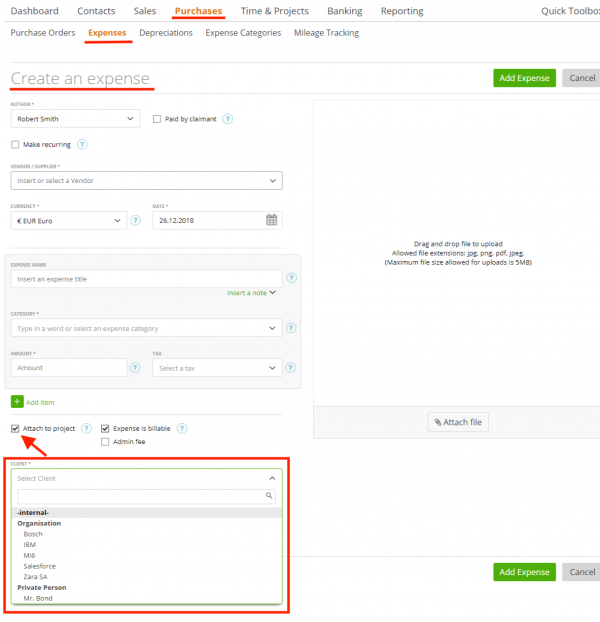Image resolution: width=600 pixels, height=622 pixels.
Task: Click the date field showing 26.12.2018
Action: point(217,220)
